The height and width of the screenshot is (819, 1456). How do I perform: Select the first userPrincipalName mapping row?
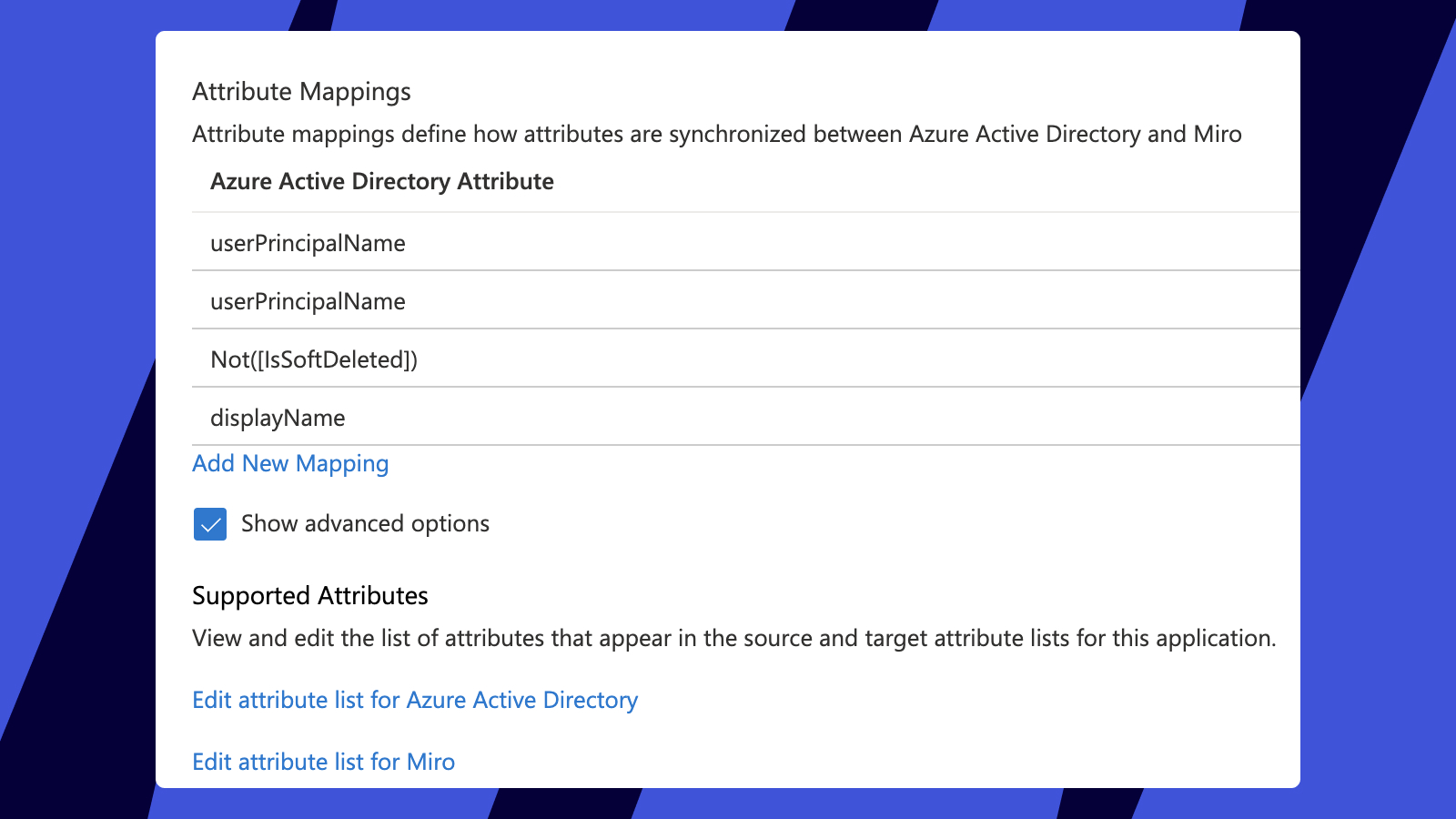coord(308,243)
